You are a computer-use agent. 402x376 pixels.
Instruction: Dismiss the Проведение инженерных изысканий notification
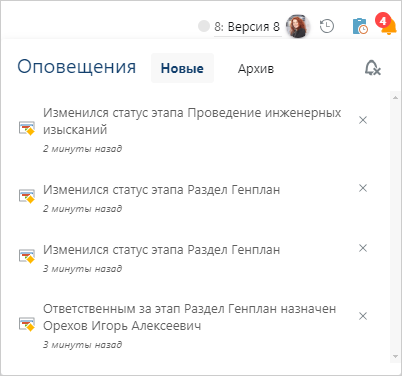pyautogui.click(x=363, y=120)
